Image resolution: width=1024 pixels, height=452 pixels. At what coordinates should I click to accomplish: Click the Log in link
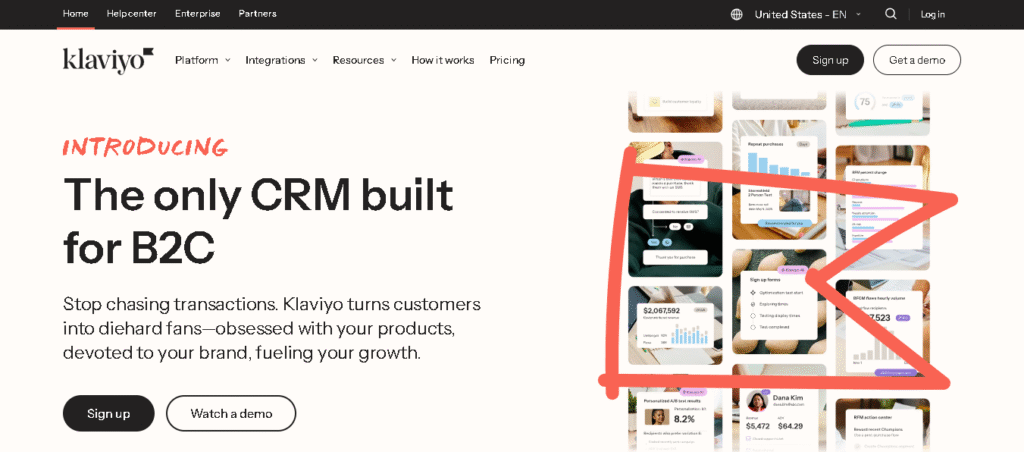pos(932,14)
